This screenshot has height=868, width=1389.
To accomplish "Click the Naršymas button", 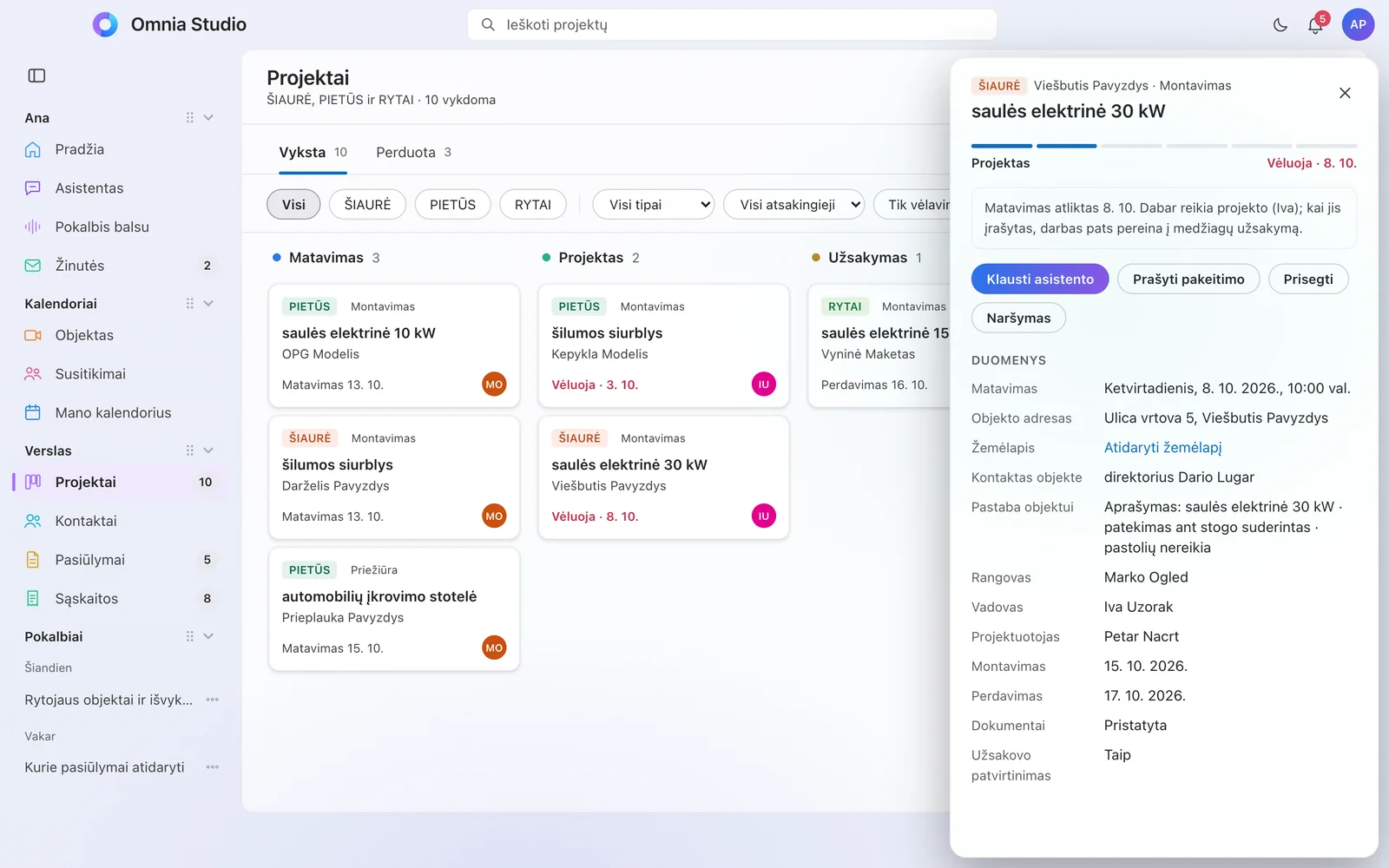I will (1018, 318).
